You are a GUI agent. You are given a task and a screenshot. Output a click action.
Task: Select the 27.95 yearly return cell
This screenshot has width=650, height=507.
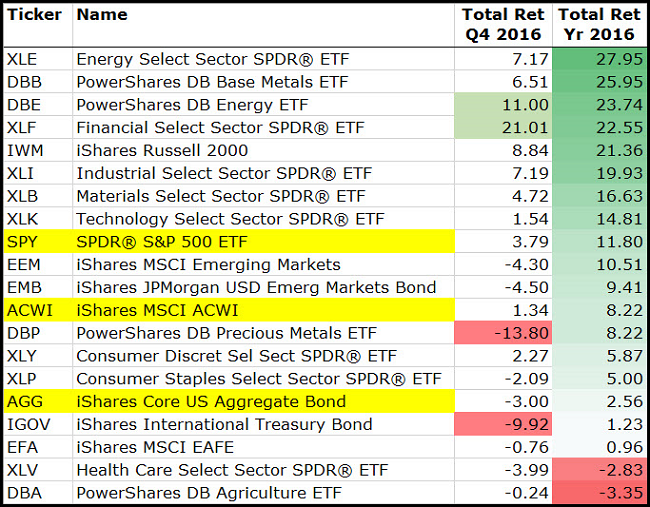pos(598,59)
